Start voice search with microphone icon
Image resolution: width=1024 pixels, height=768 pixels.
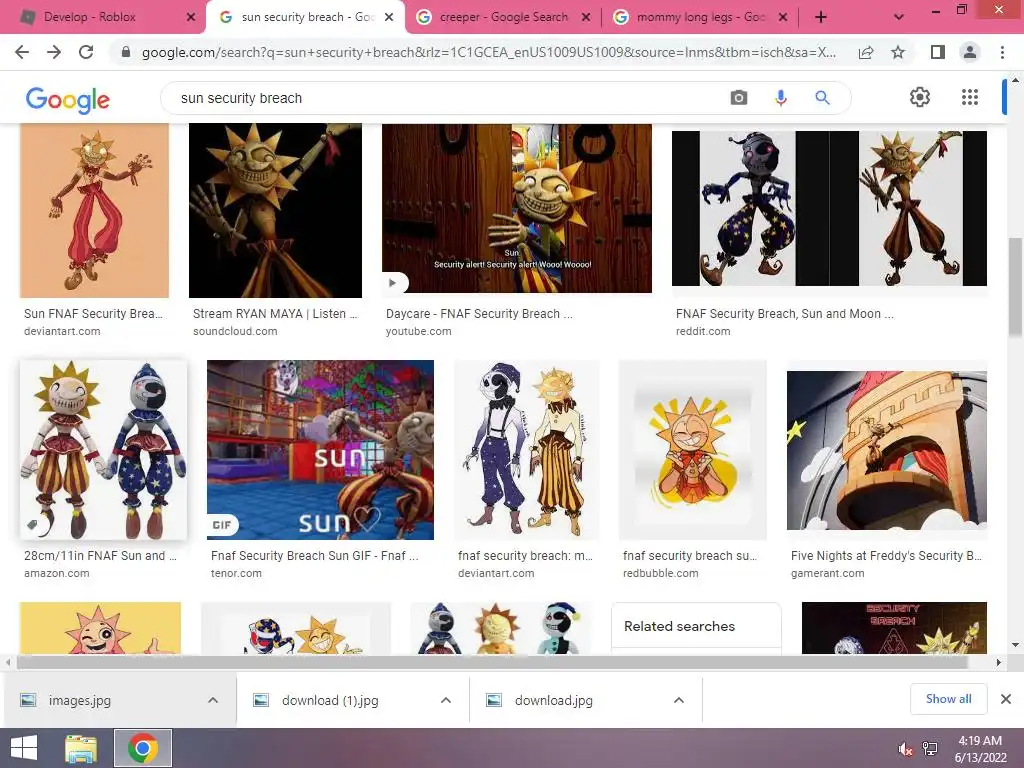pos(780,98)
